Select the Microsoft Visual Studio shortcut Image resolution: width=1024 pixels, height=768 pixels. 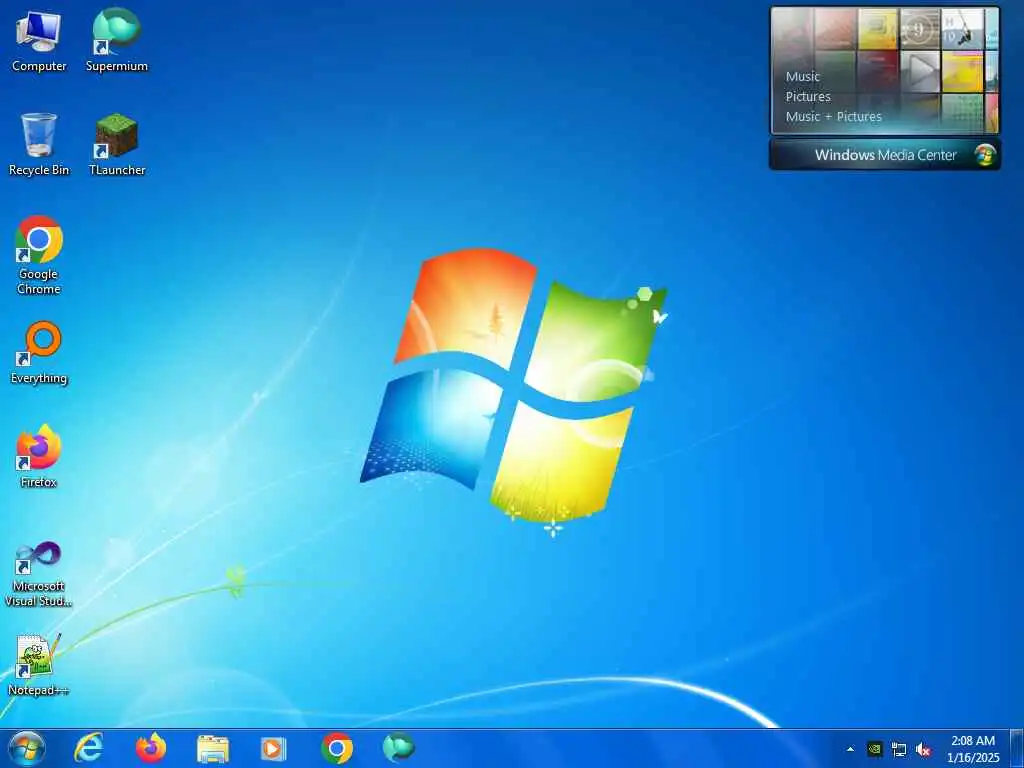(x=39, y=574)
